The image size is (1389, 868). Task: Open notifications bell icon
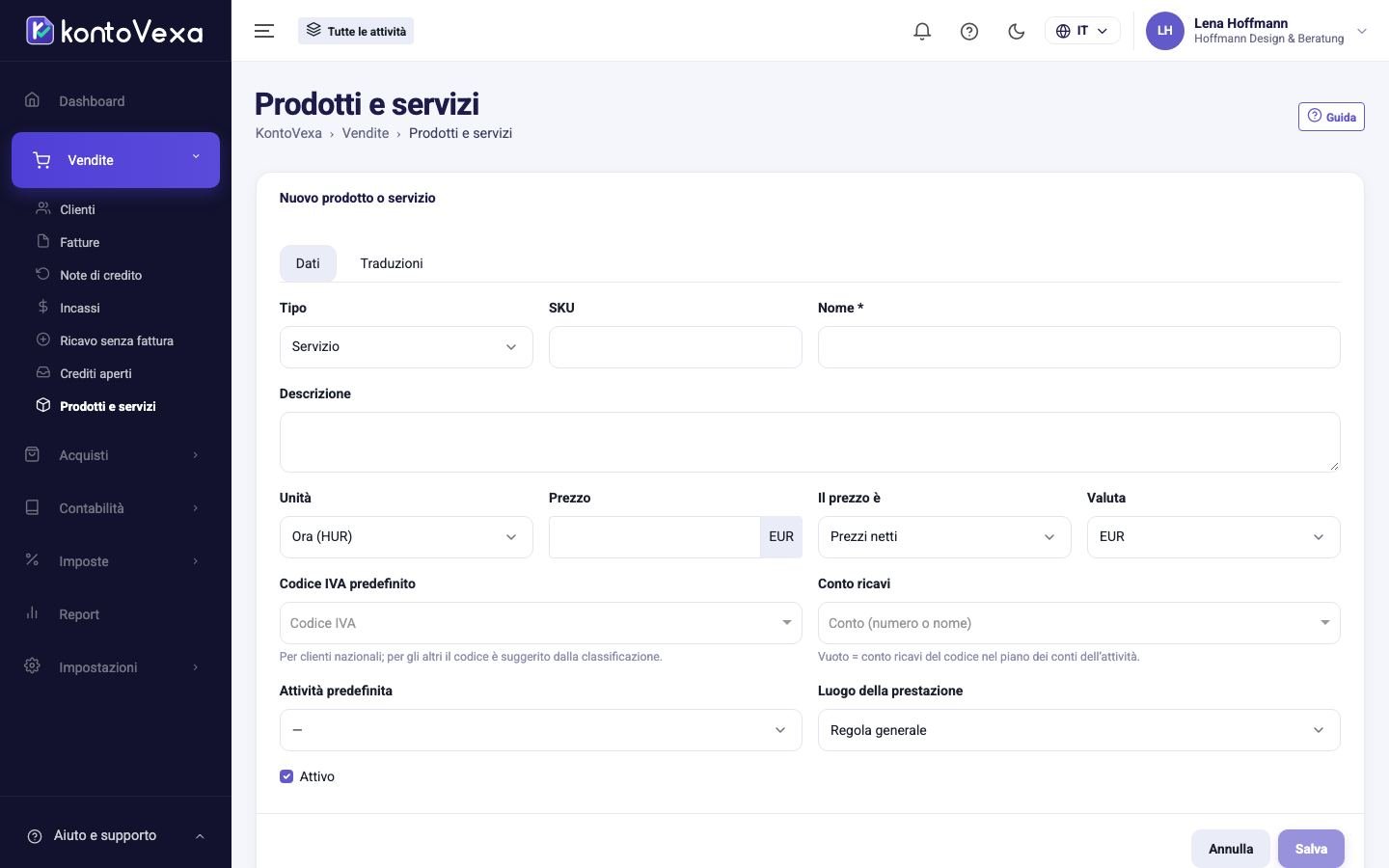[x=922, y=31]
